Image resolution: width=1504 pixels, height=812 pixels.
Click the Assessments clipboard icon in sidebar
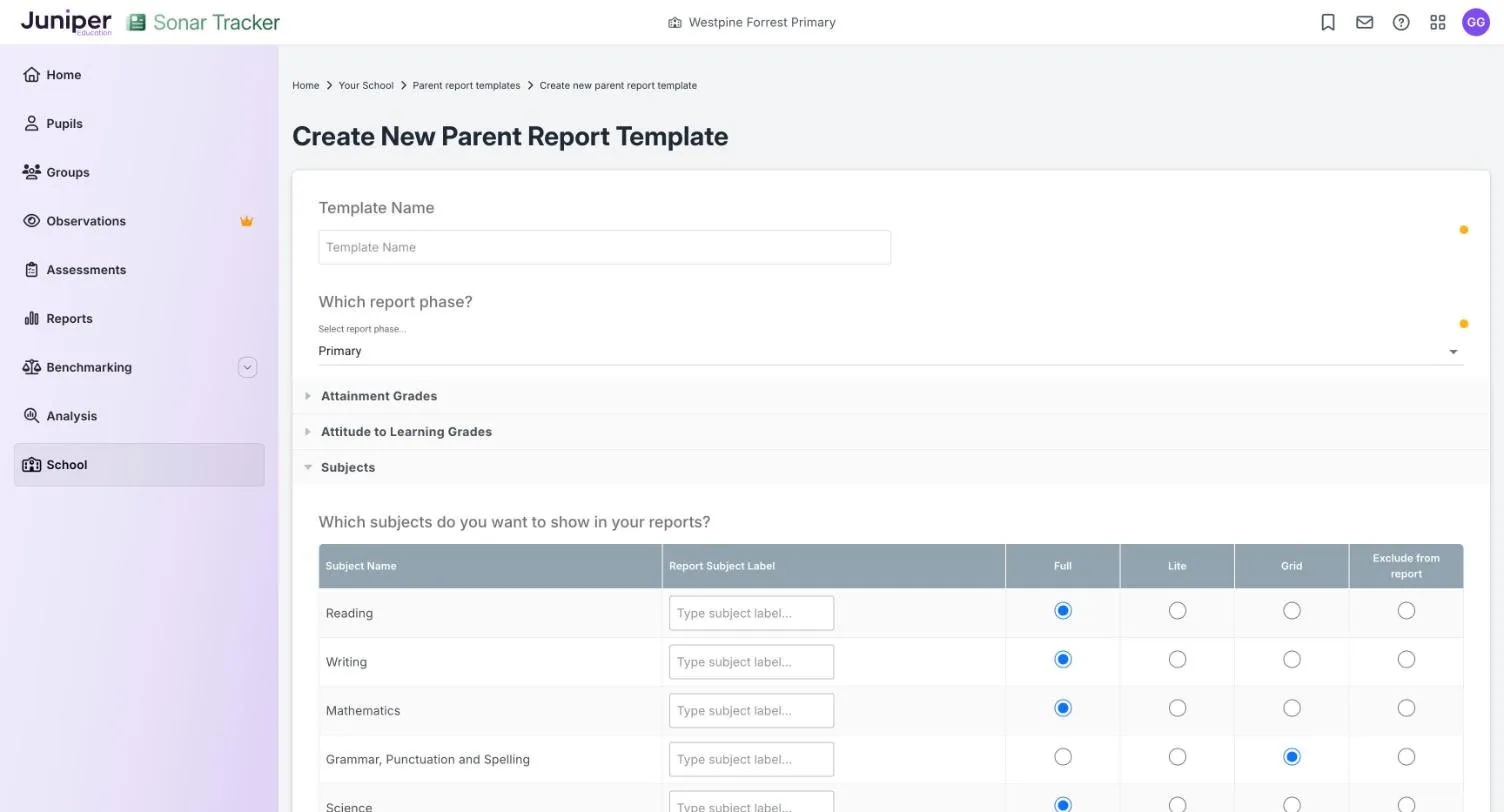pos(31,270)
